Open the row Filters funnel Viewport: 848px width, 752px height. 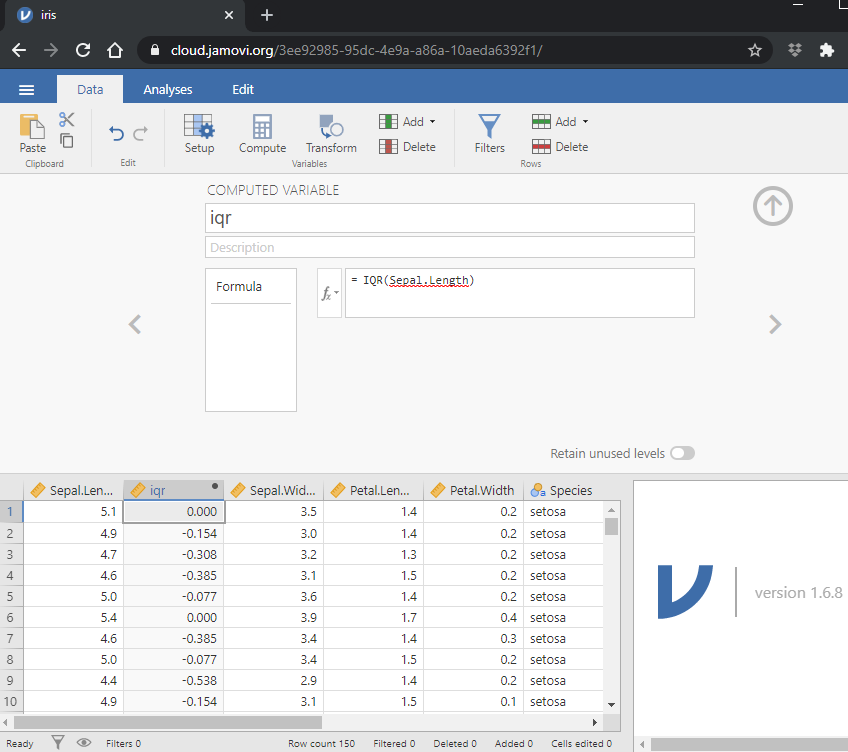click(x=489, y=132)
